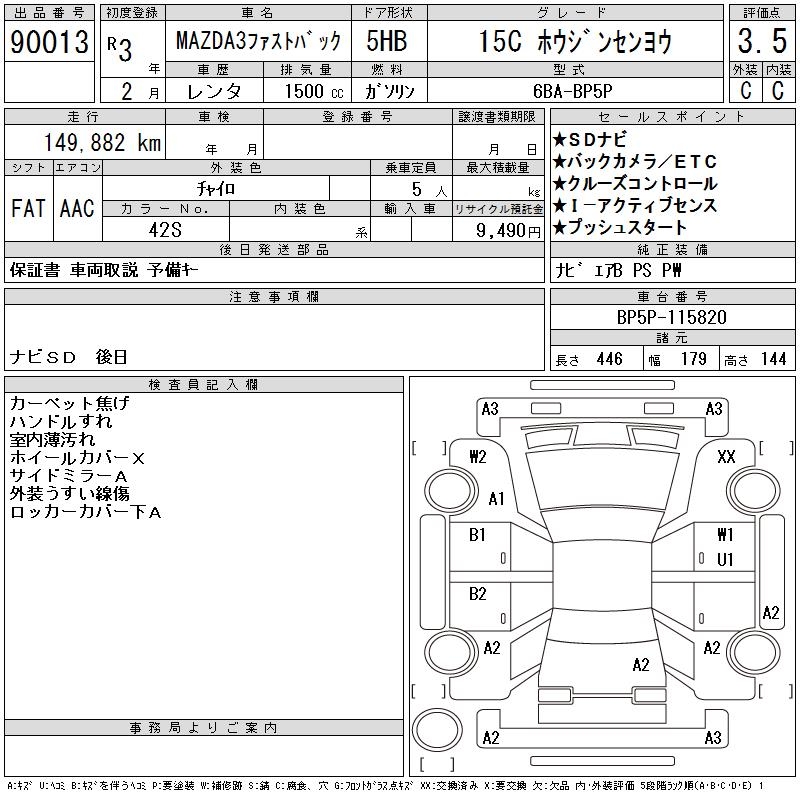
Task: Select the shift type FAT
Action: point(28,208)
